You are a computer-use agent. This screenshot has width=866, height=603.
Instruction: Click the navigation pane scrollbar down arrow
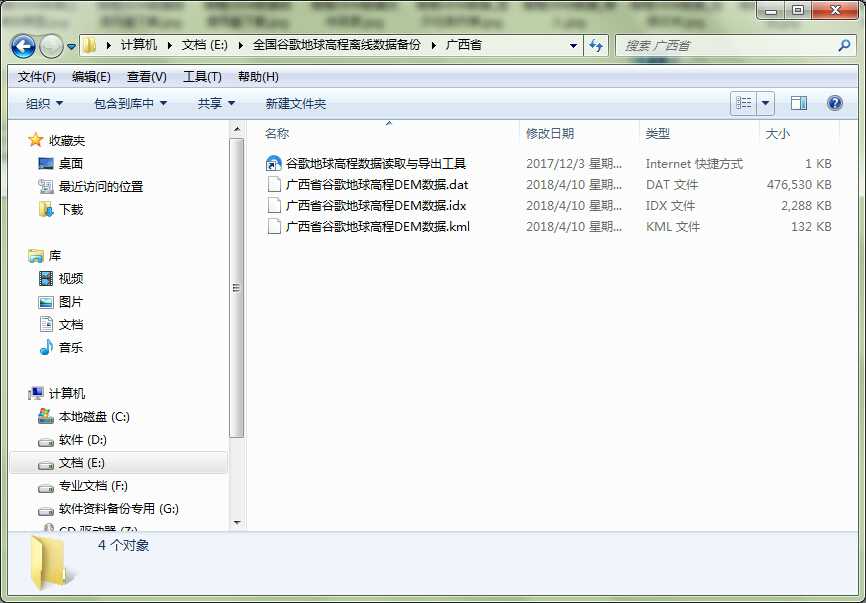coord(237,522)
